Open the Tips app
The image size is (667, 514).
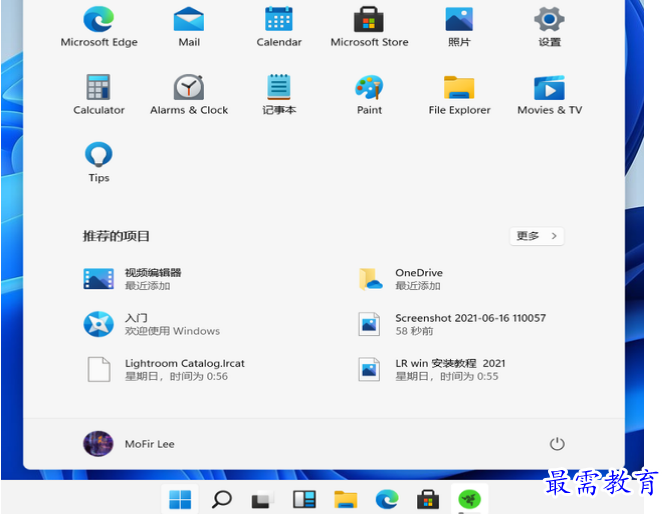point(99,162)
